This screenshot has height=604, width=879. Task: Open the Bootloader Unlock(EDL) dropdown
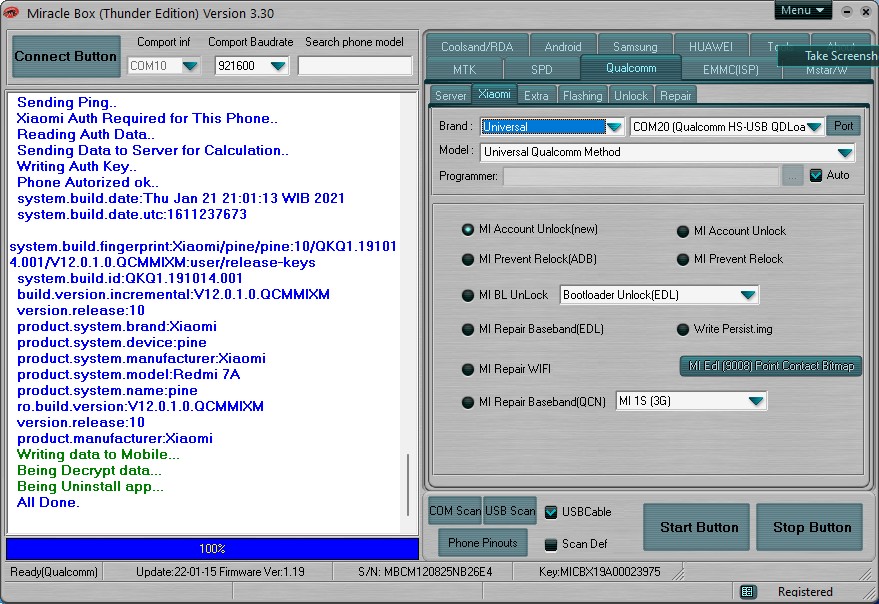coord(748,295)
